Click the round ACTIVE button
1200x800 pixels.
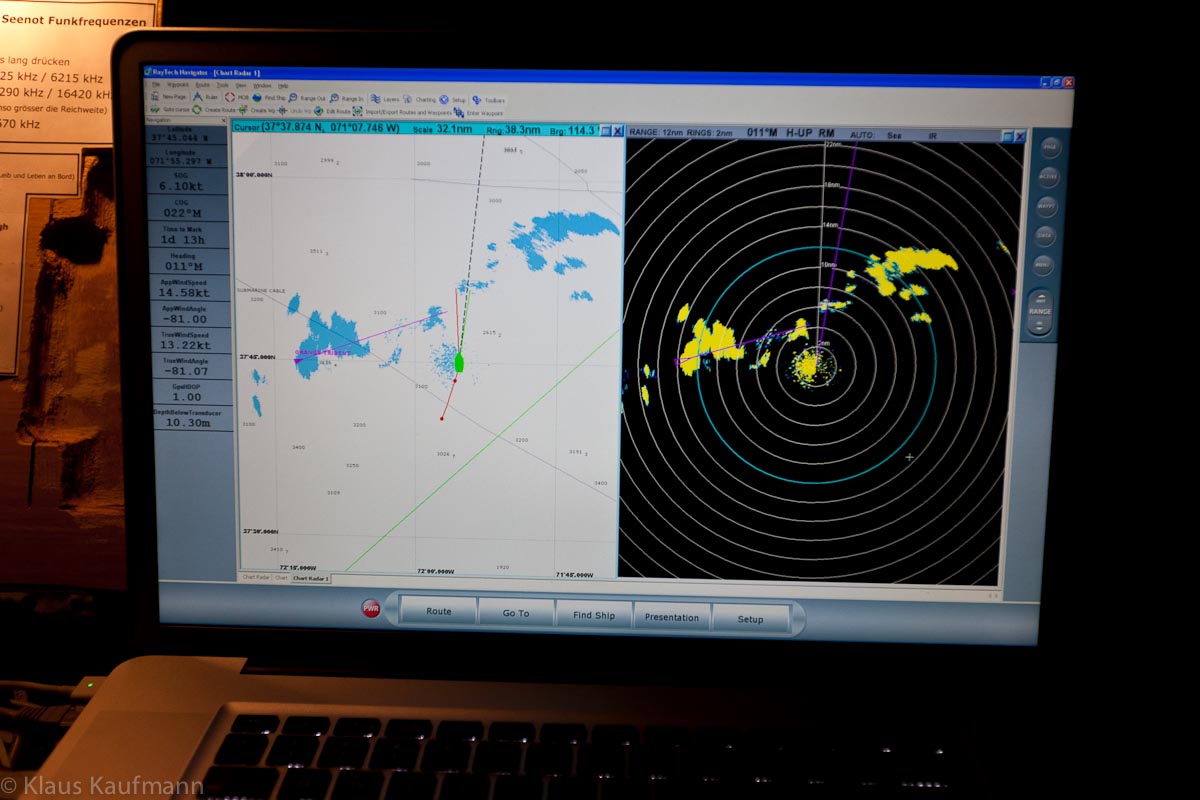click(x=1047, y=177)
